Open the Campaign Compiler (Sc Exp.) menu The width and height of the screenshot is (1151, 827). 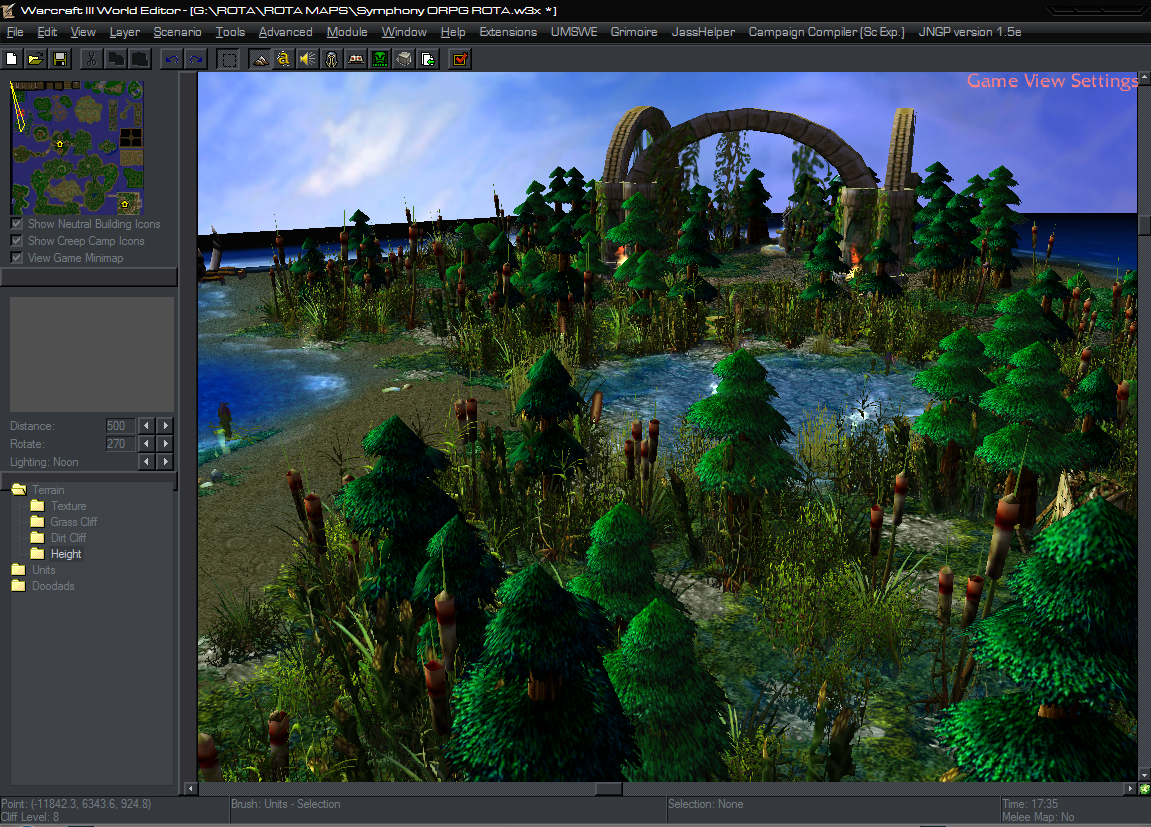[827, 32]
